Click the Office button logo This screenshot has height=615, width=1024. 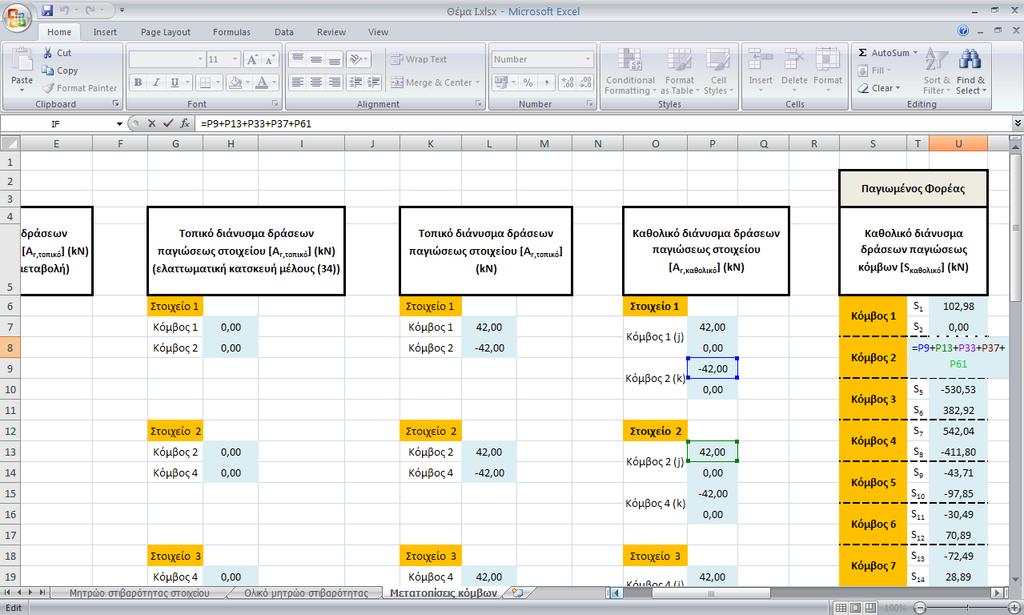pos(17,18)
